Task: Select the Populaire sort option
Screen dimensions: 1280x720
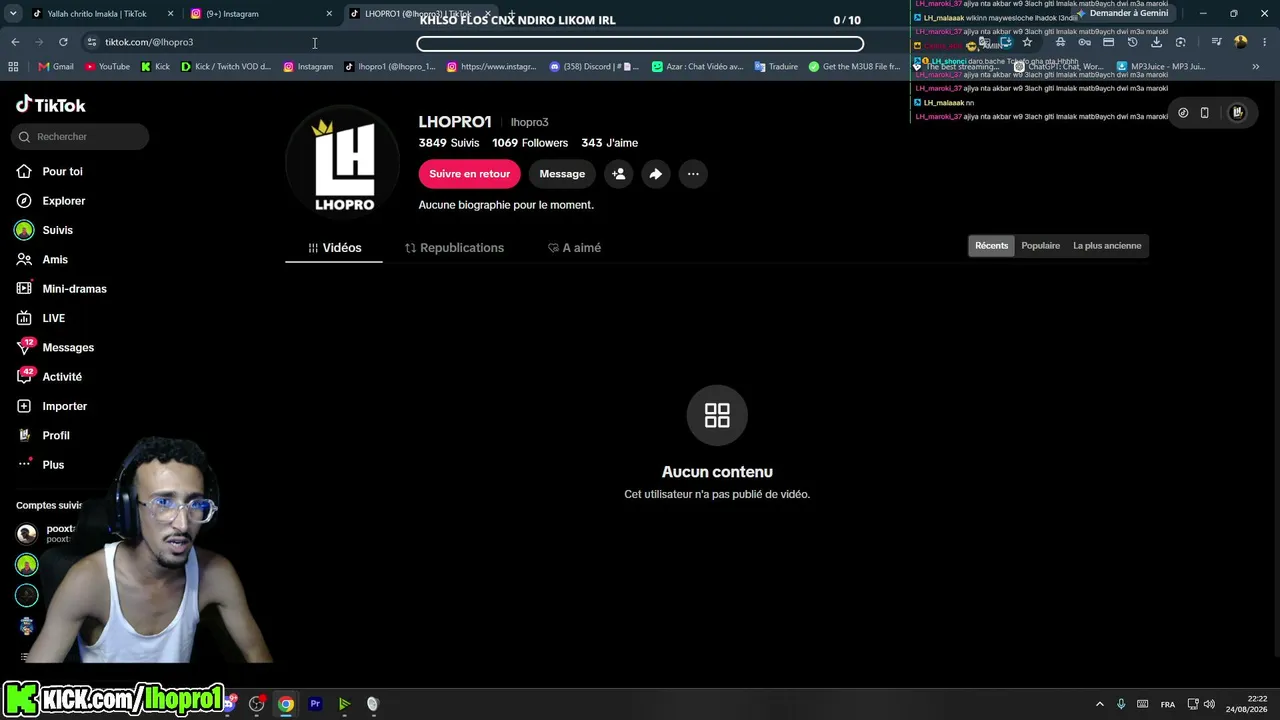Action: [1041, 246]
